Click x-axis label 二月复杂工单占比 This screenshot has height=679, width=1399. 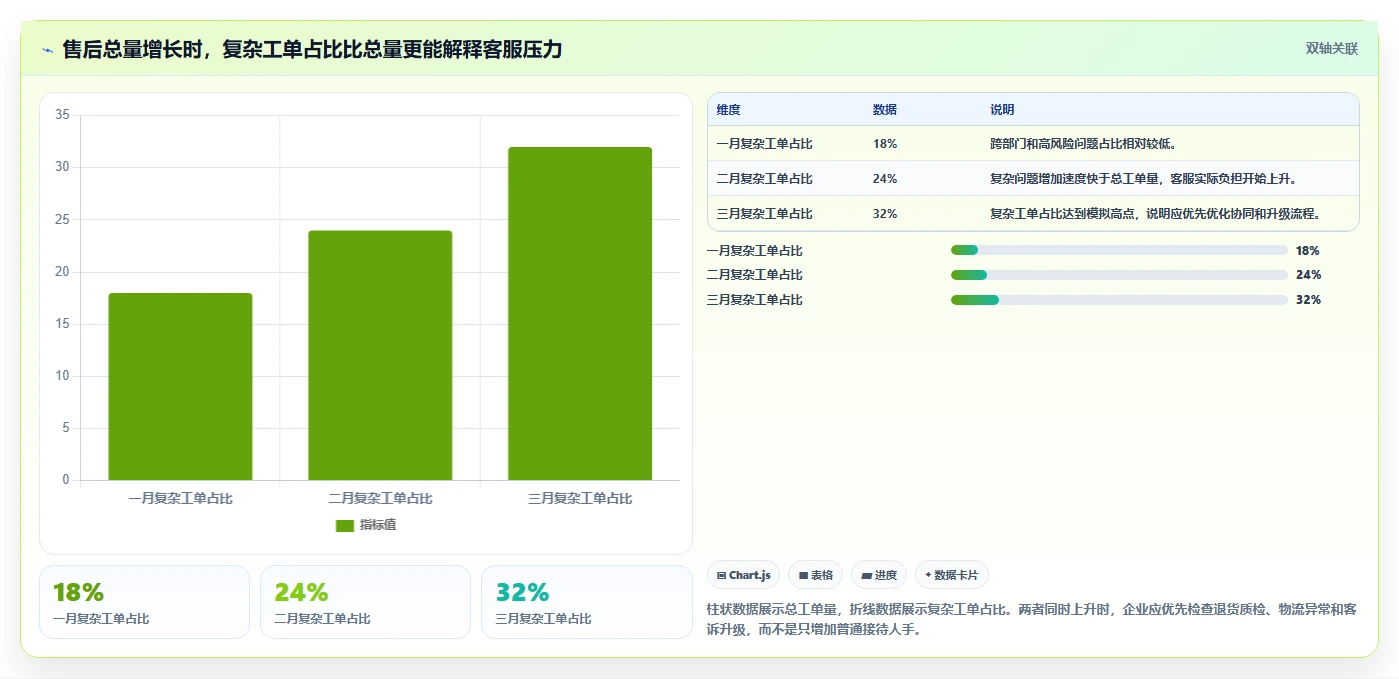tap(380, 498)
